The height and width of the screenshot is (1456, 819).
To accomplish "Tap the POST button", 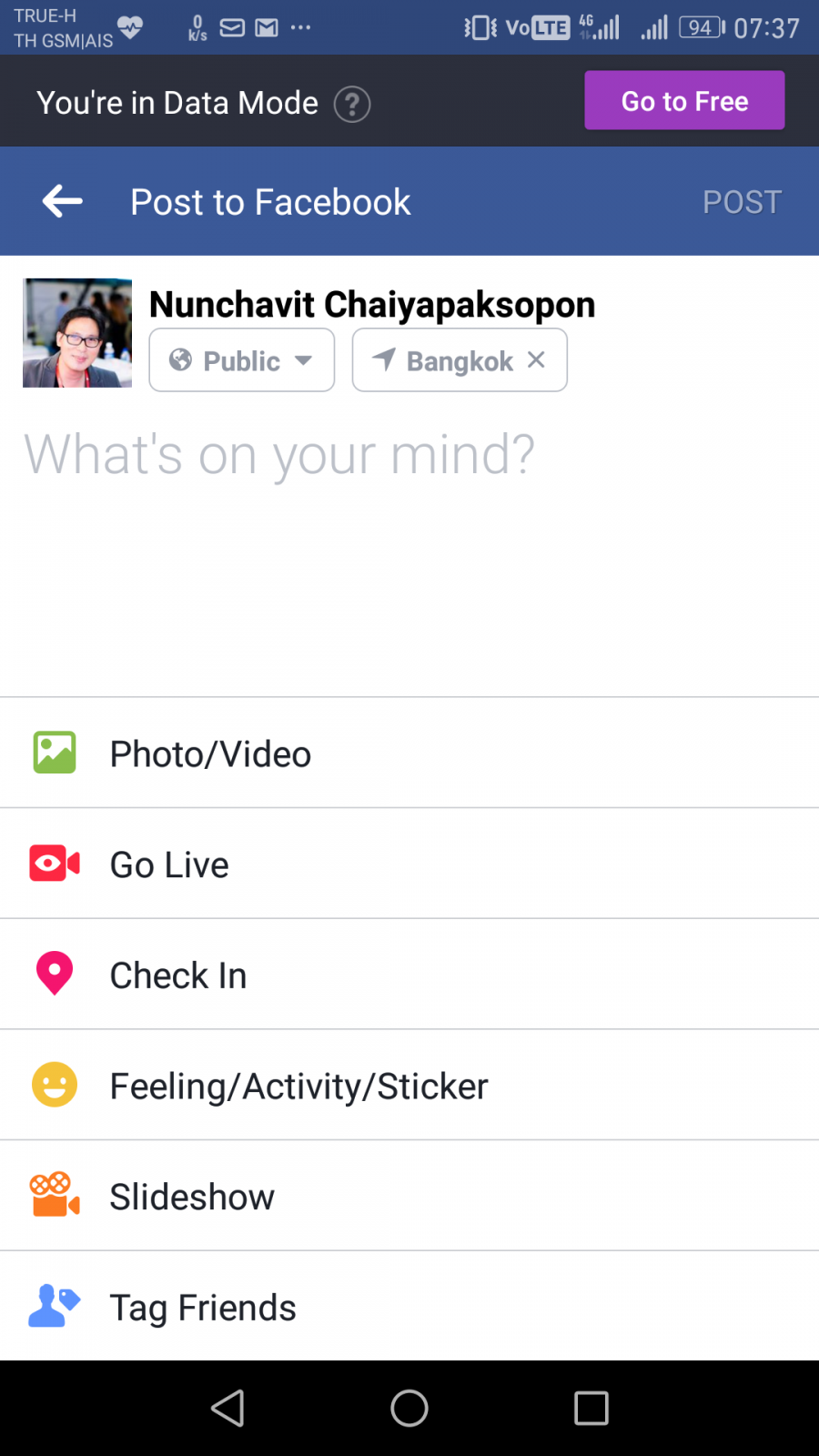I will click(742, 201).
